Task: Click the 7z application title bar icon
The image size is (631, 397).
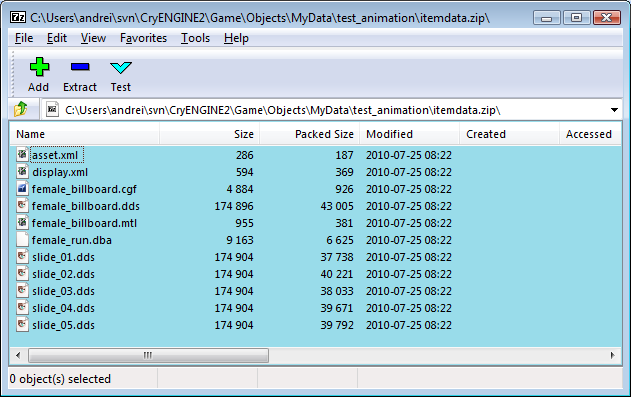Action: (x=18, y=17)
